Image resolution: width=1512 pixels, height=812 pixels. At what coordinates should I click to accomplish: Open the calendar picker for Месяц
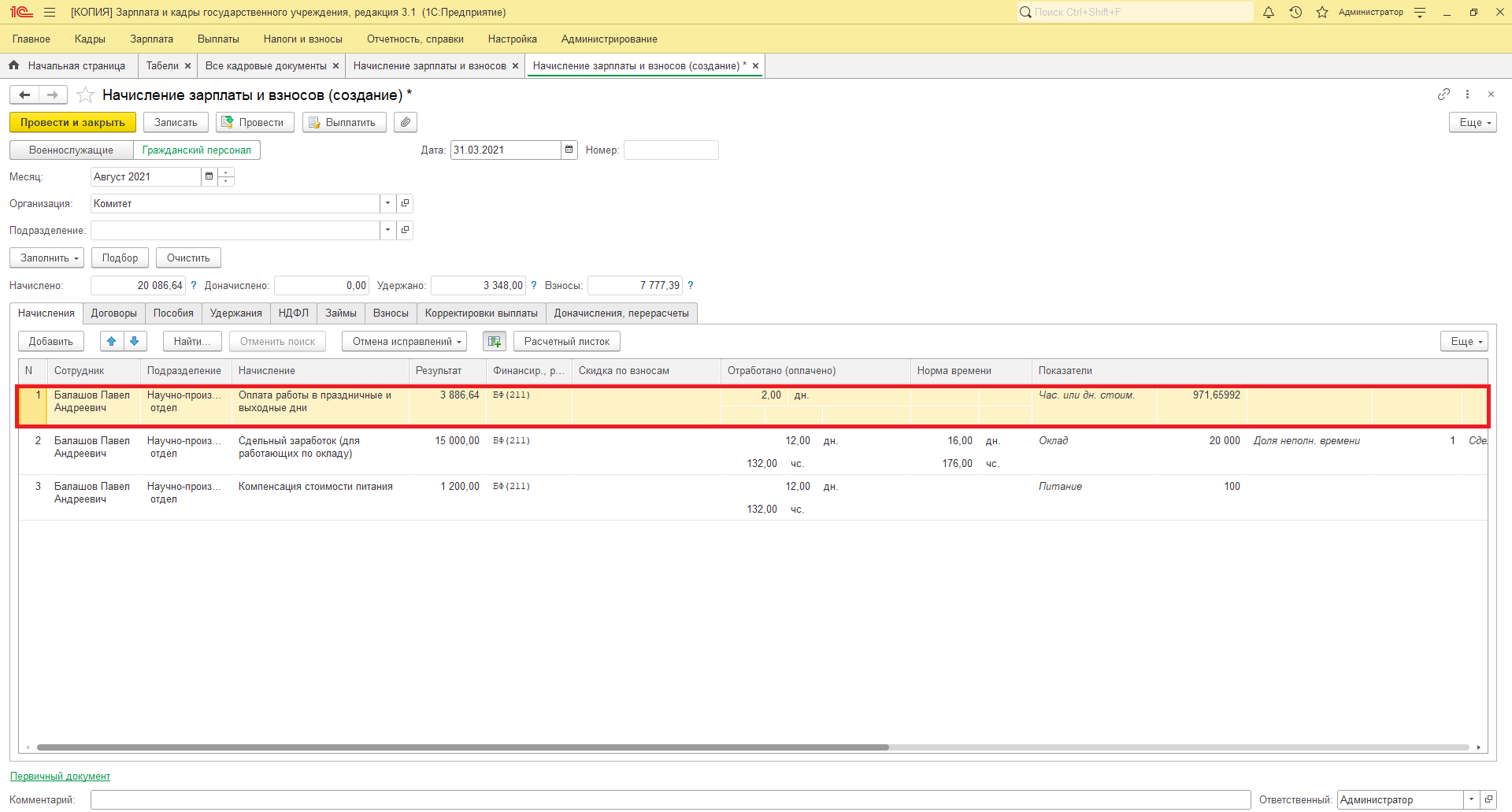pyautogui.click(x=209, y=177)
